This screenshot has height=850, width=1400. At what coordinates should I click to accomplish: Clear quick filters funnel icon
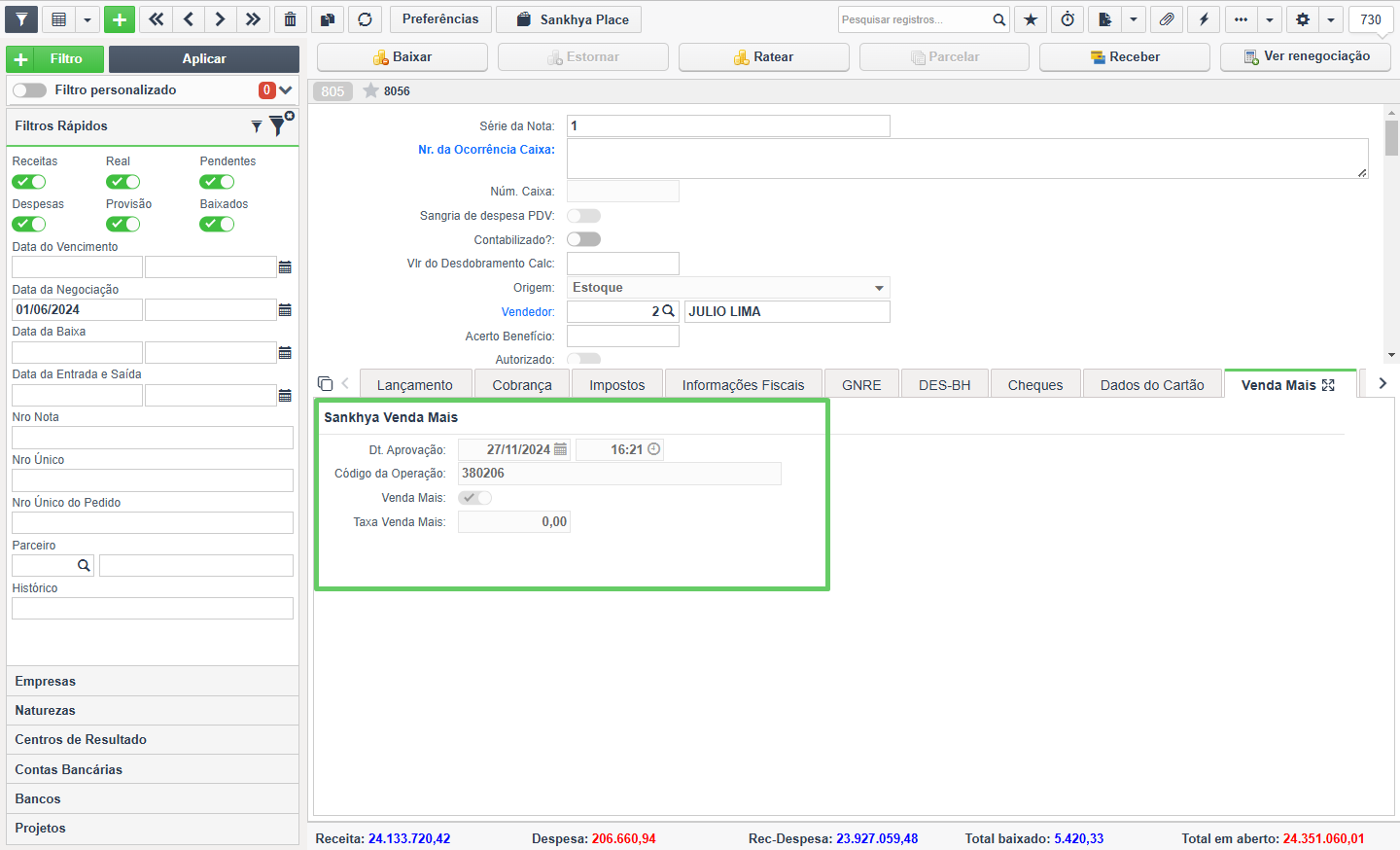[x=281, y=124]
